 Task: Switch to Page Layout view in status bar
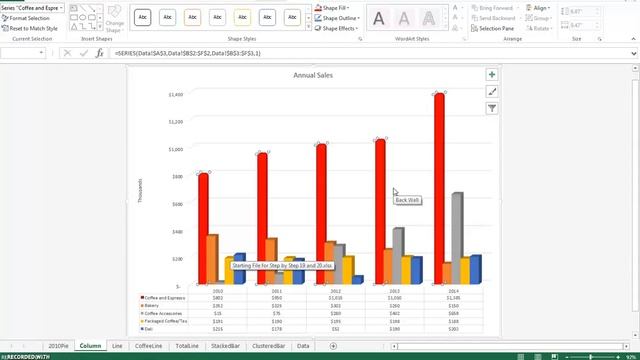coord(538,357)
